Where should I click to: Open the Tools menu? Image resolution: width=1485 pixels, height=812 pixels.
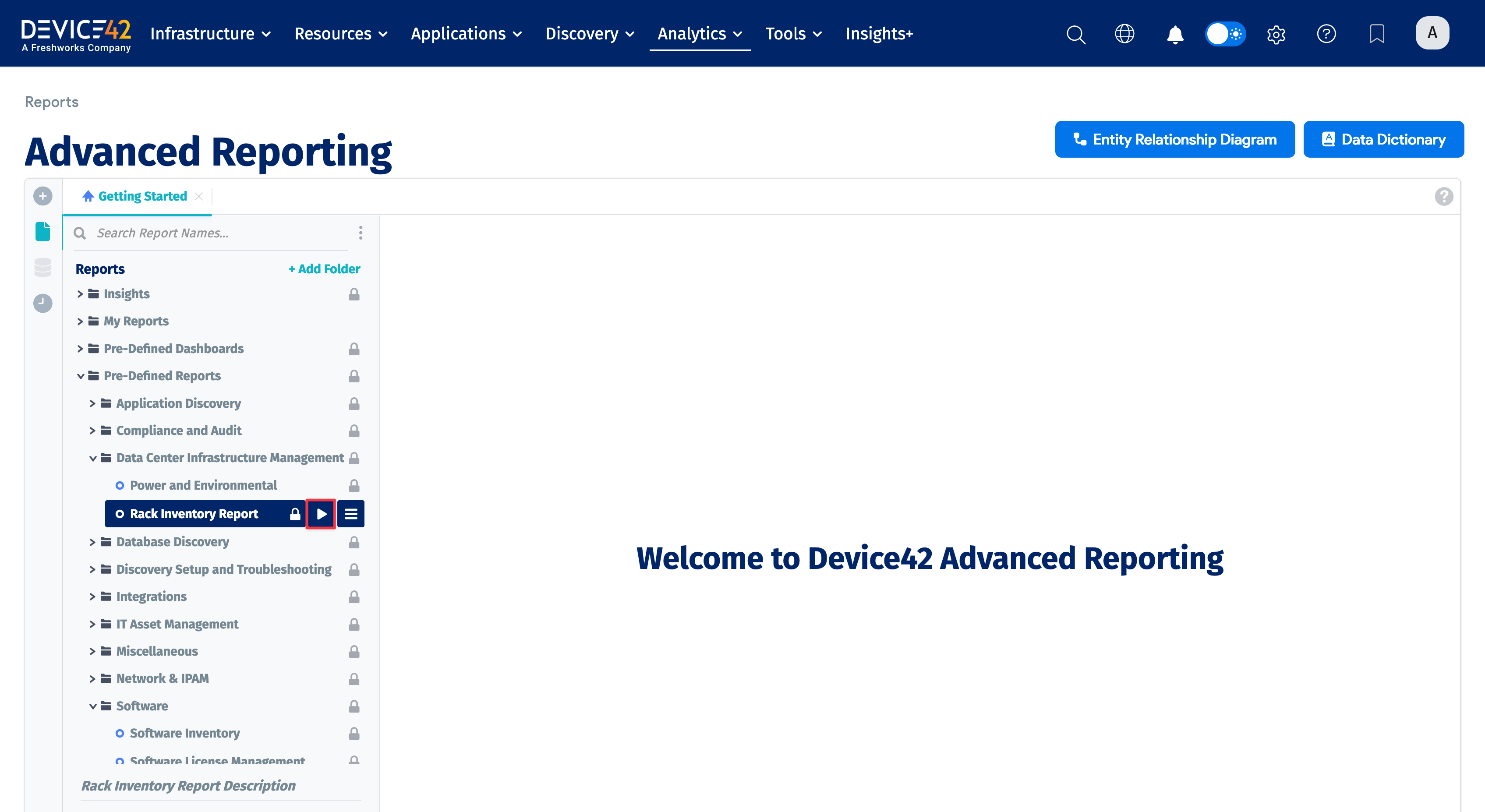[793, 34]
